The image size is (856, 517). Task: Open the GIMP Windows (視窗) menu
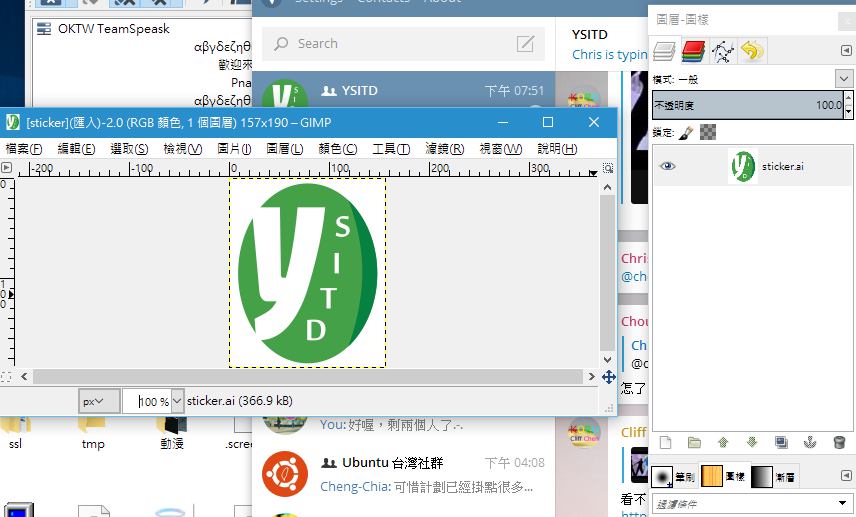coord(501,148)
